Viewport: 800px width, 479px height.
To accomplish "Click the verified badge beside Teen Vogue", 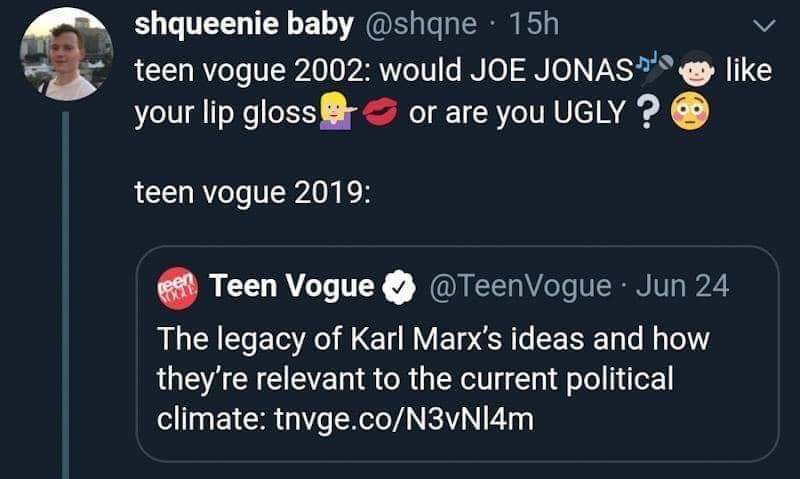I will point(399,289).
